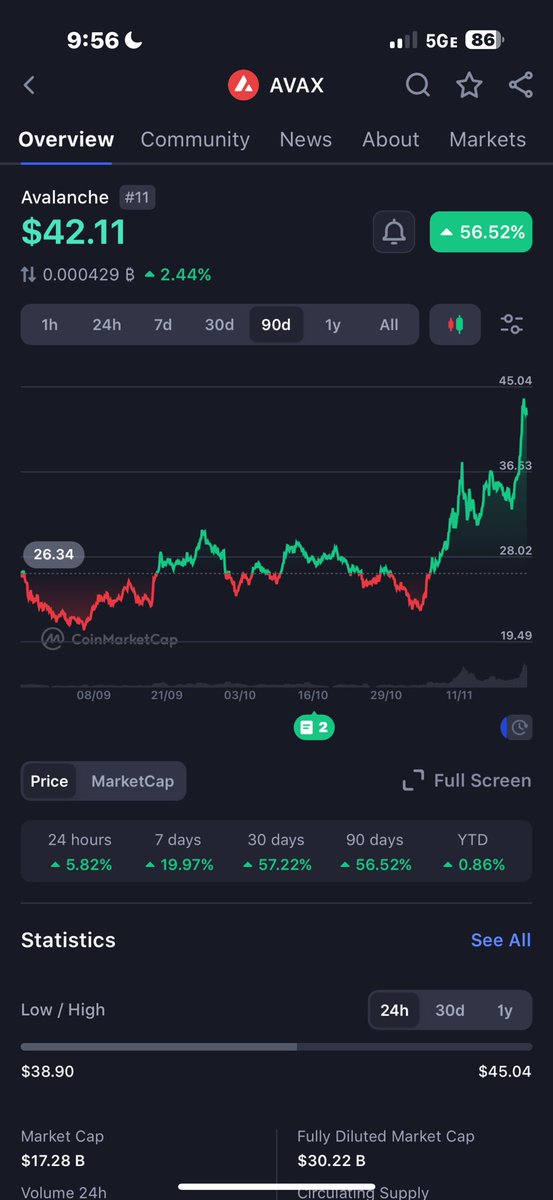Switch to the Markets tab
Viewport: 553px width, 1200px height.
coord(487,139)
